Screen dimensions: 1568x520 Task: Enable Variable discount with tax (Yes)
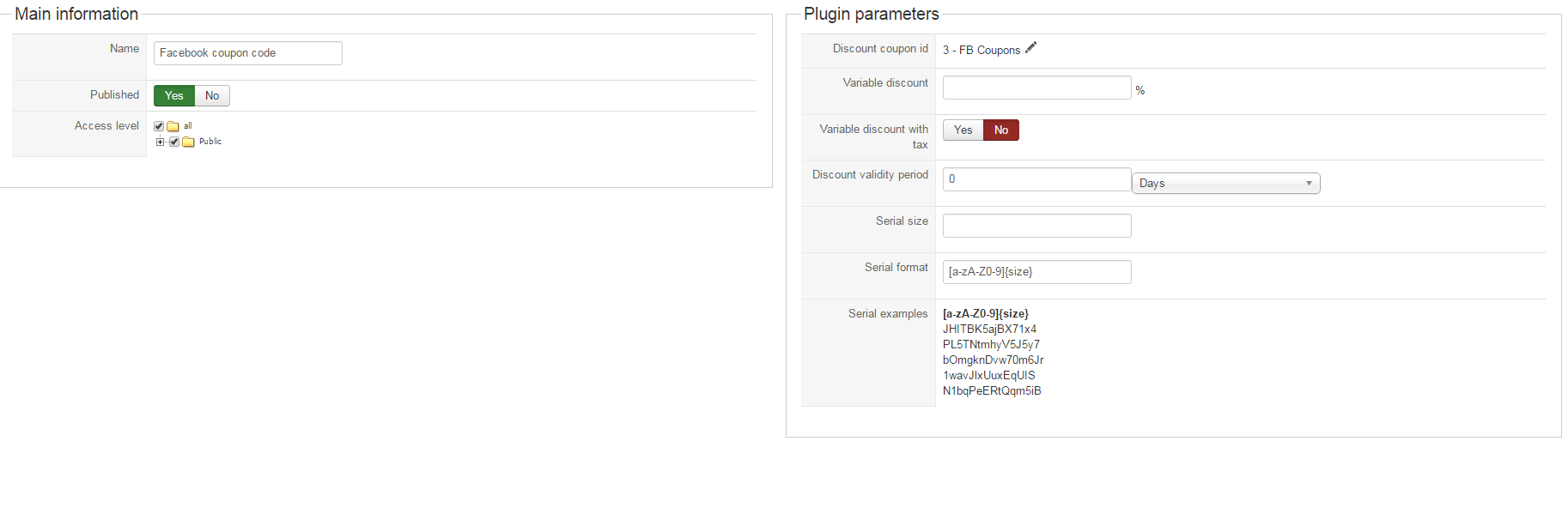point(963,130)
